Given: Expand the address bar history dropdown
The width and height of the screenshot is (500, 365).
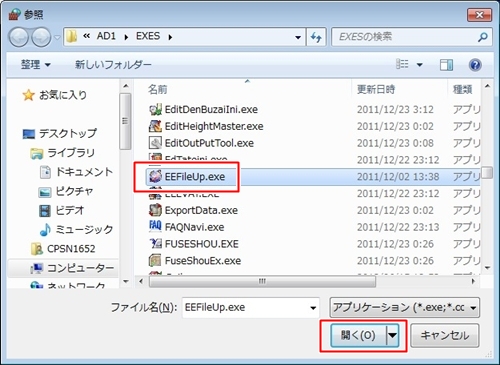Looking at the screenshot, I should point(298,37).
